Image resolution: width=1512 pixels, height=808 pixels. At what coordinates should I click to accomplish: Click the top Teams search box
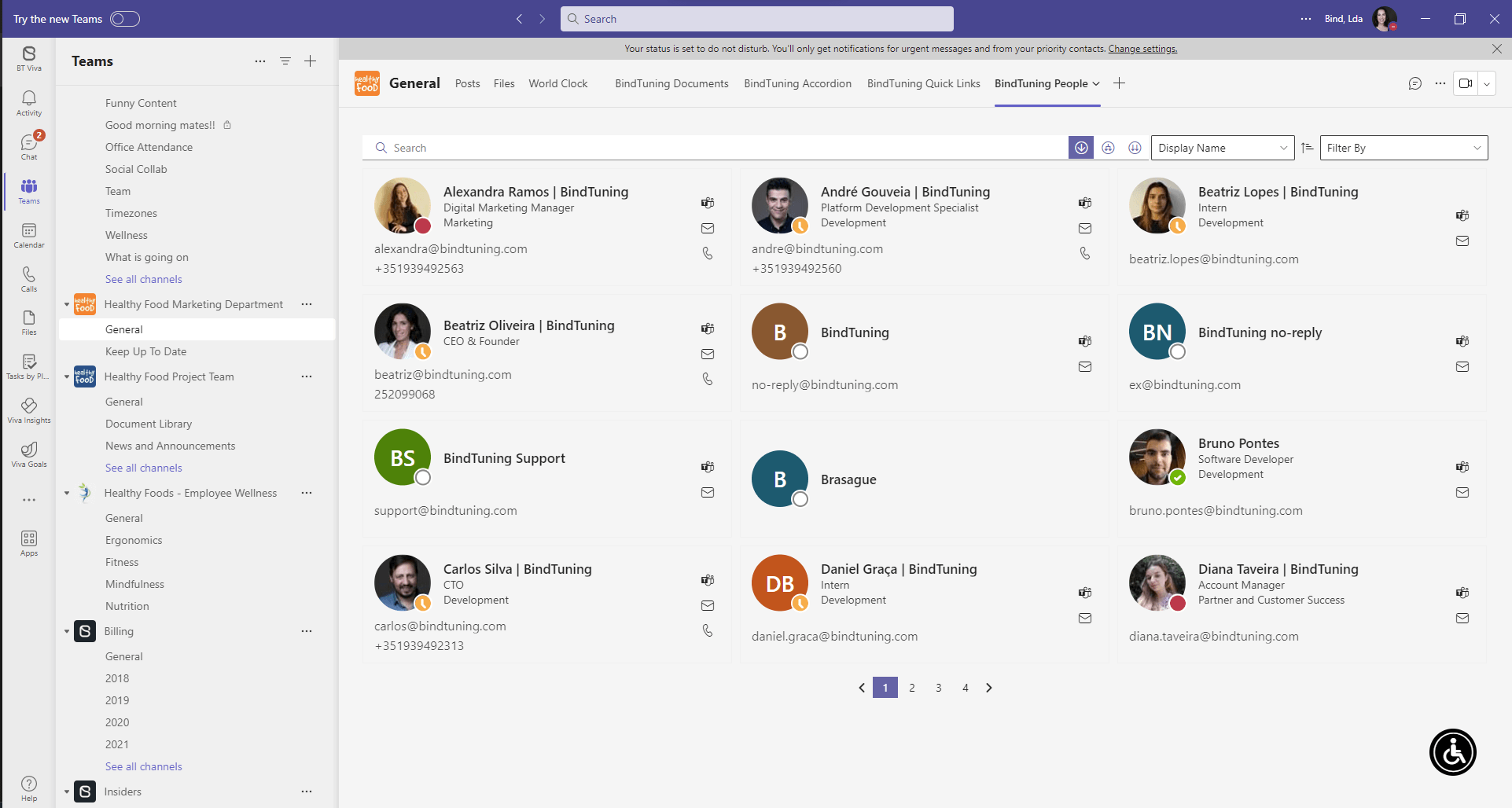(x=757, y=19)
